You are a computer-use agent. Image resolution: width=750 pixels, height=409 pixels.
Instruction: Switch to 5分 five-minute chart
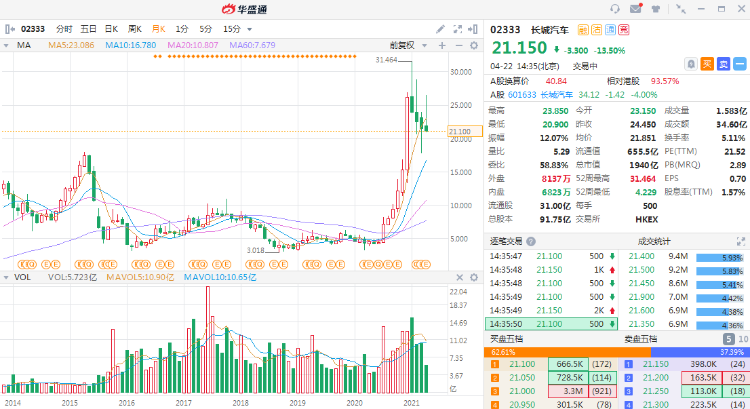(x=206, y=29)
